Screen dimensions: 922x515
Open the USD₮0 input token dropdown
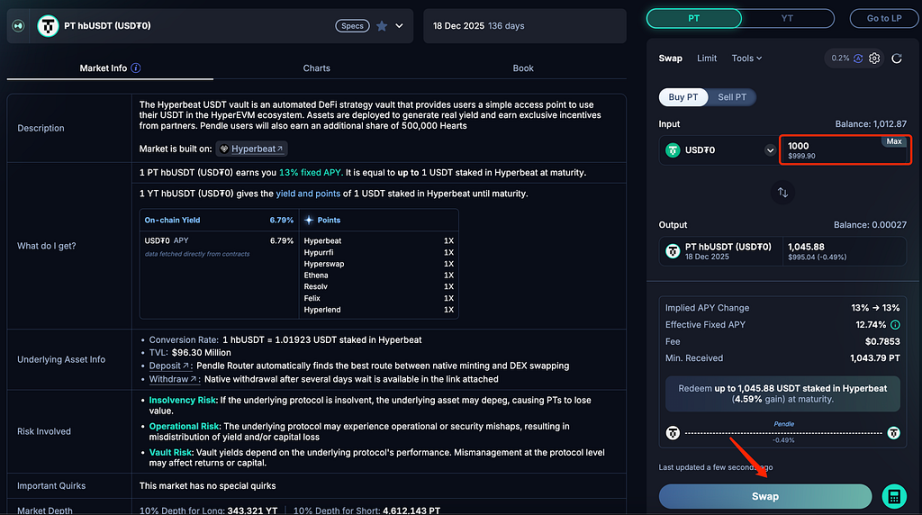[770, 150]
